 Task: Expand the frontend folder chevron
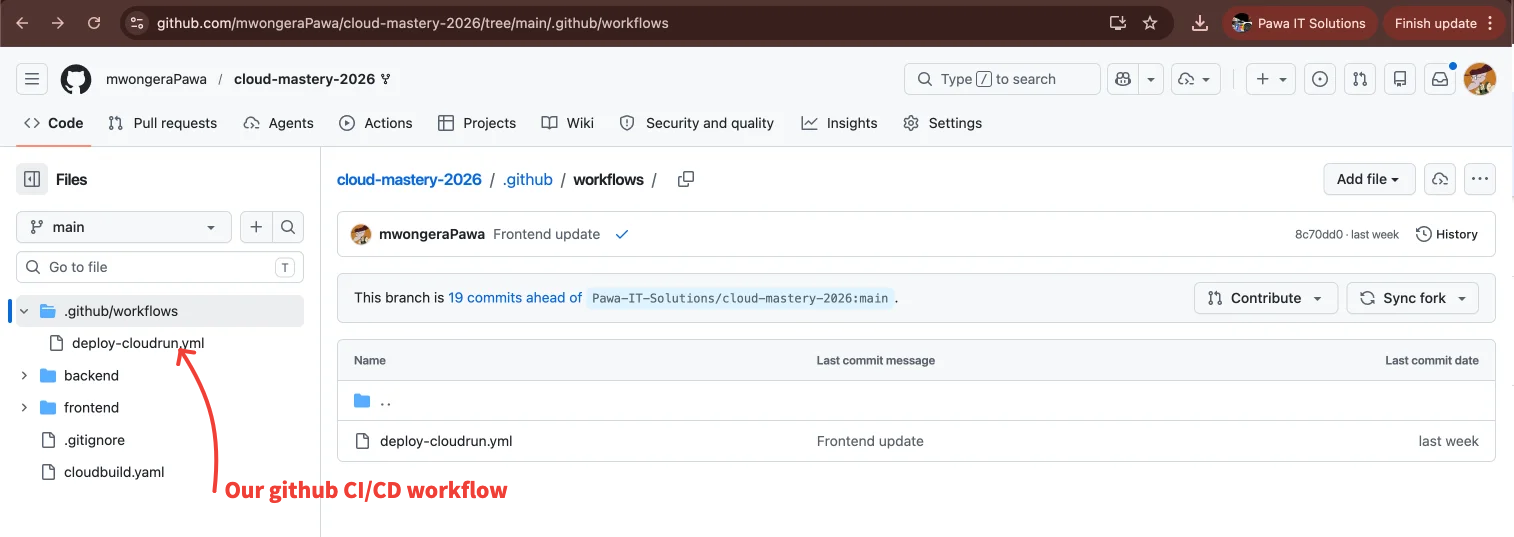25,407
